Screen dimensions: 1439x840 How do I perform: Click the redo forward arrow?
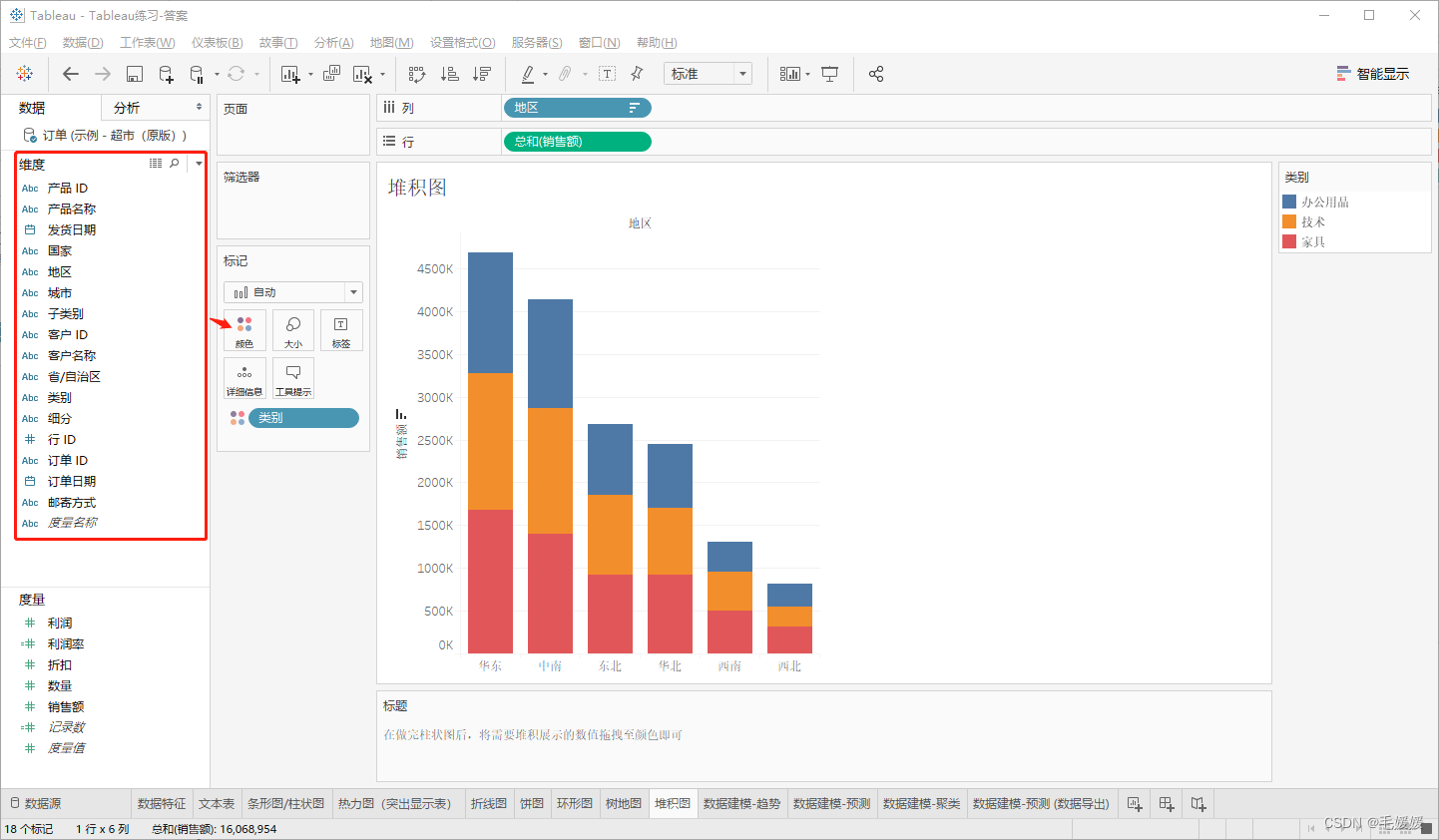pos(103,74)
